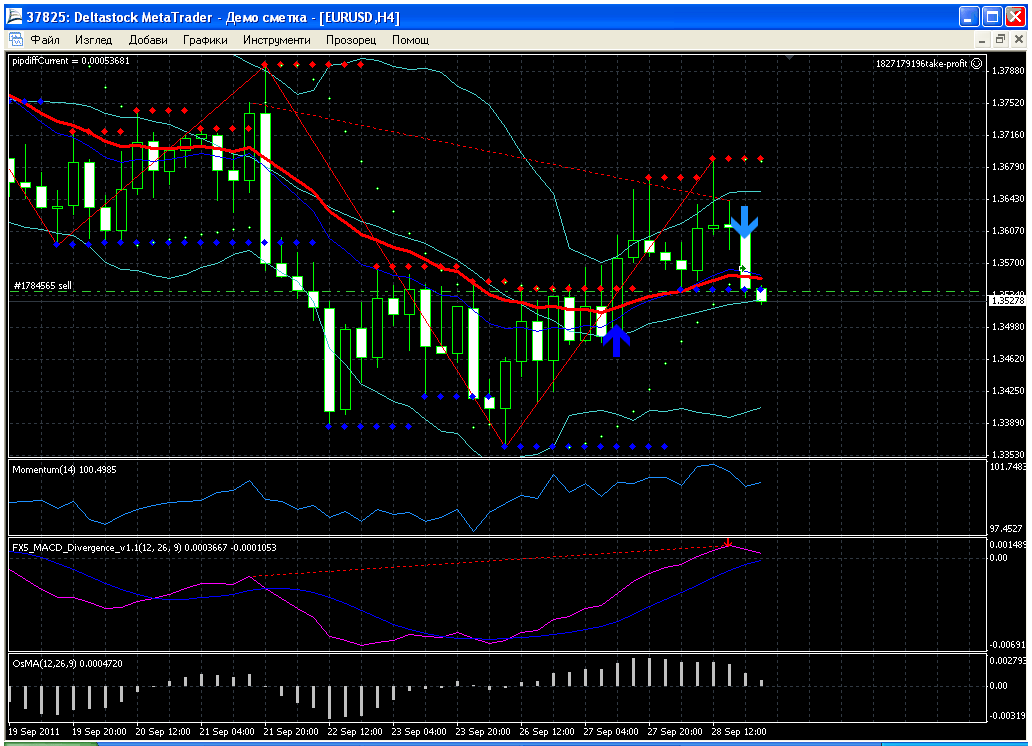This screenshot has height=746, width=1032.
Task: Click the current price tag 1.35278
Action: point(1008,300)
